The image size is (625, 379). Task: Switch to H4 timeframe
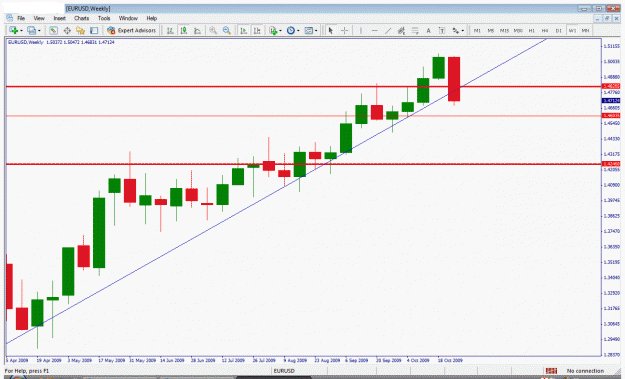[x=545, y=30]
